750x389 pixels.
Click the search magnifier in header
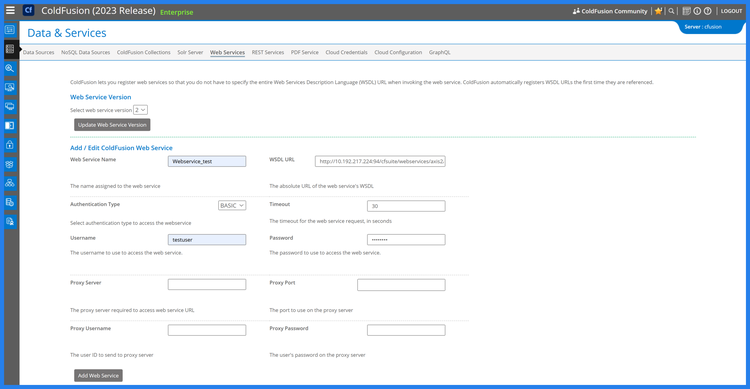click(671, 11)
